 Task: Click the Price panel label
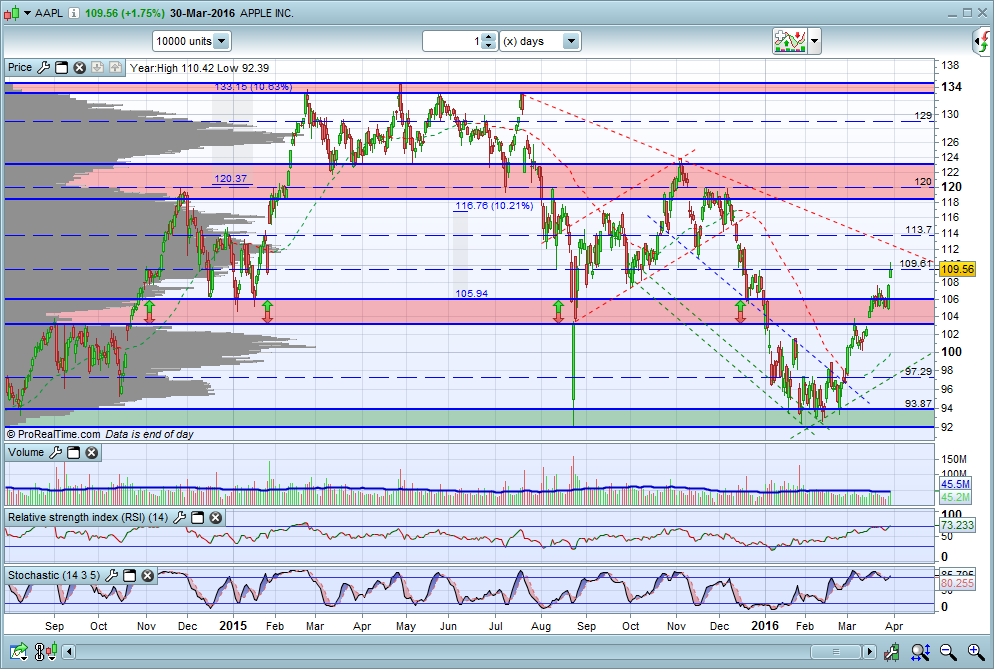[x=20, y=67]
